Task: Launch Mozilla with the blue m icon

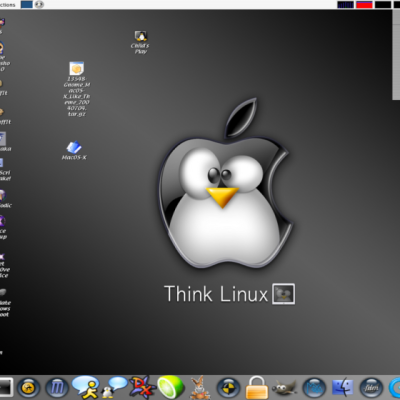Action: coord(57,388)
